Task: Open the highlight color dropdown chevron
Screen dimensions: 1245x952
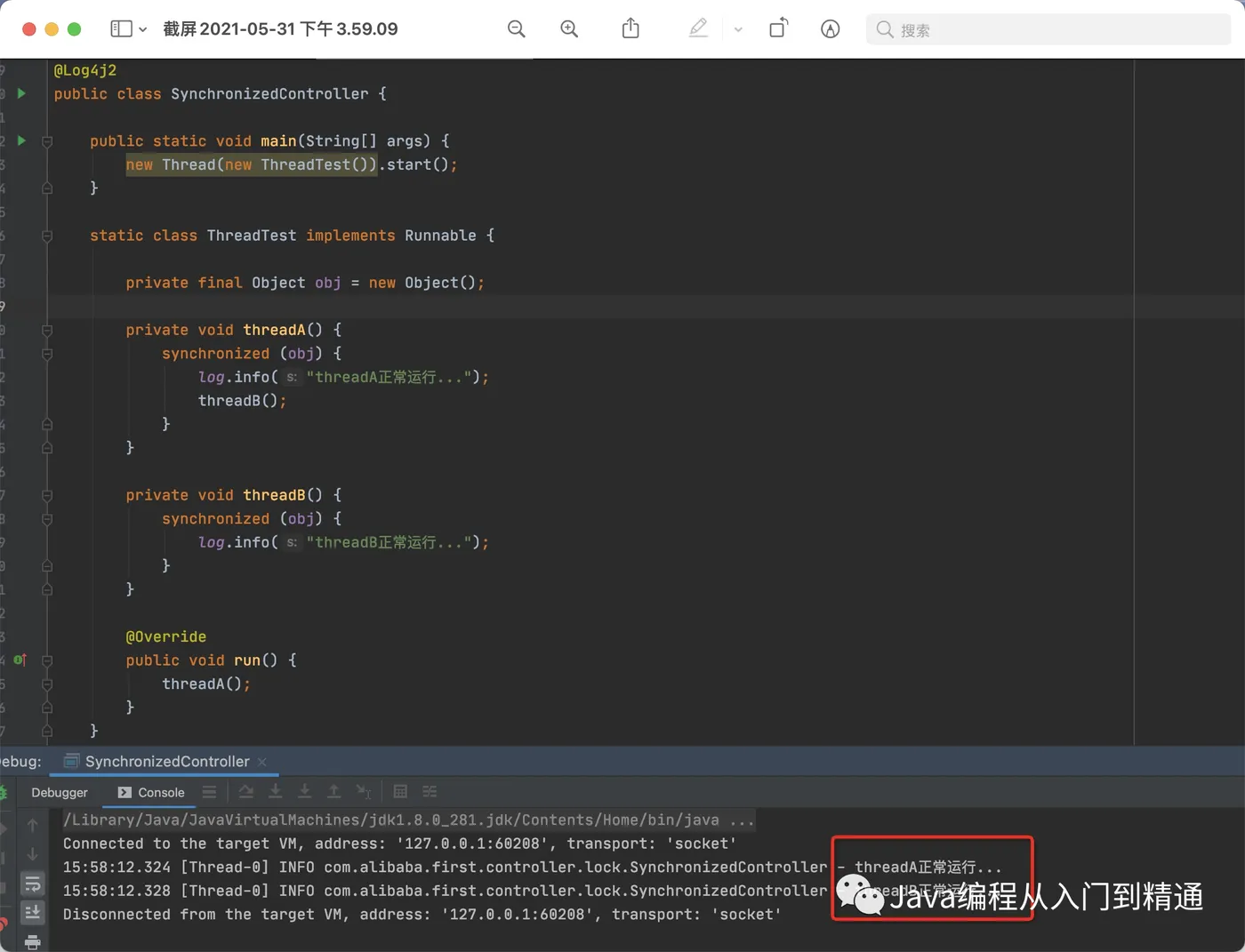Action: click(738, 29)
